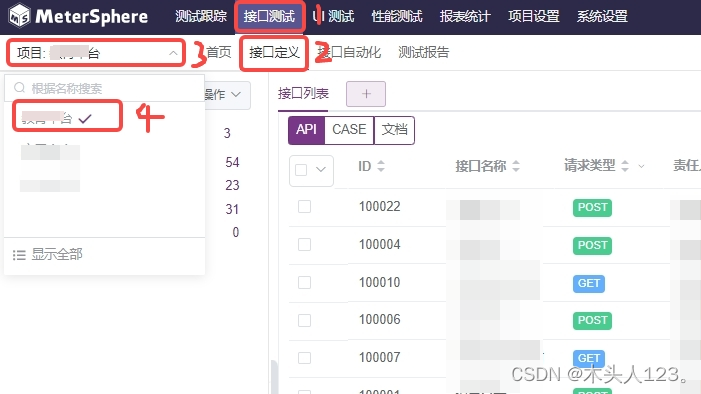Check the row for ID 100004

(304, 245)
